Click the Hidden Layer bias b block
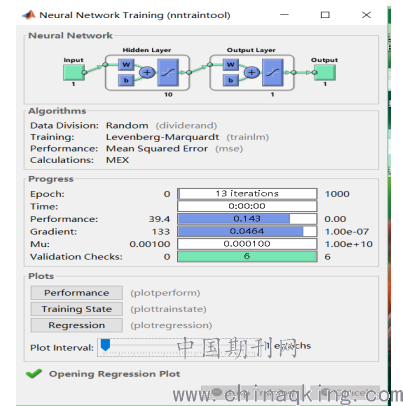The width and height of the screenshot is (403, 406). (x=126, y=80)
